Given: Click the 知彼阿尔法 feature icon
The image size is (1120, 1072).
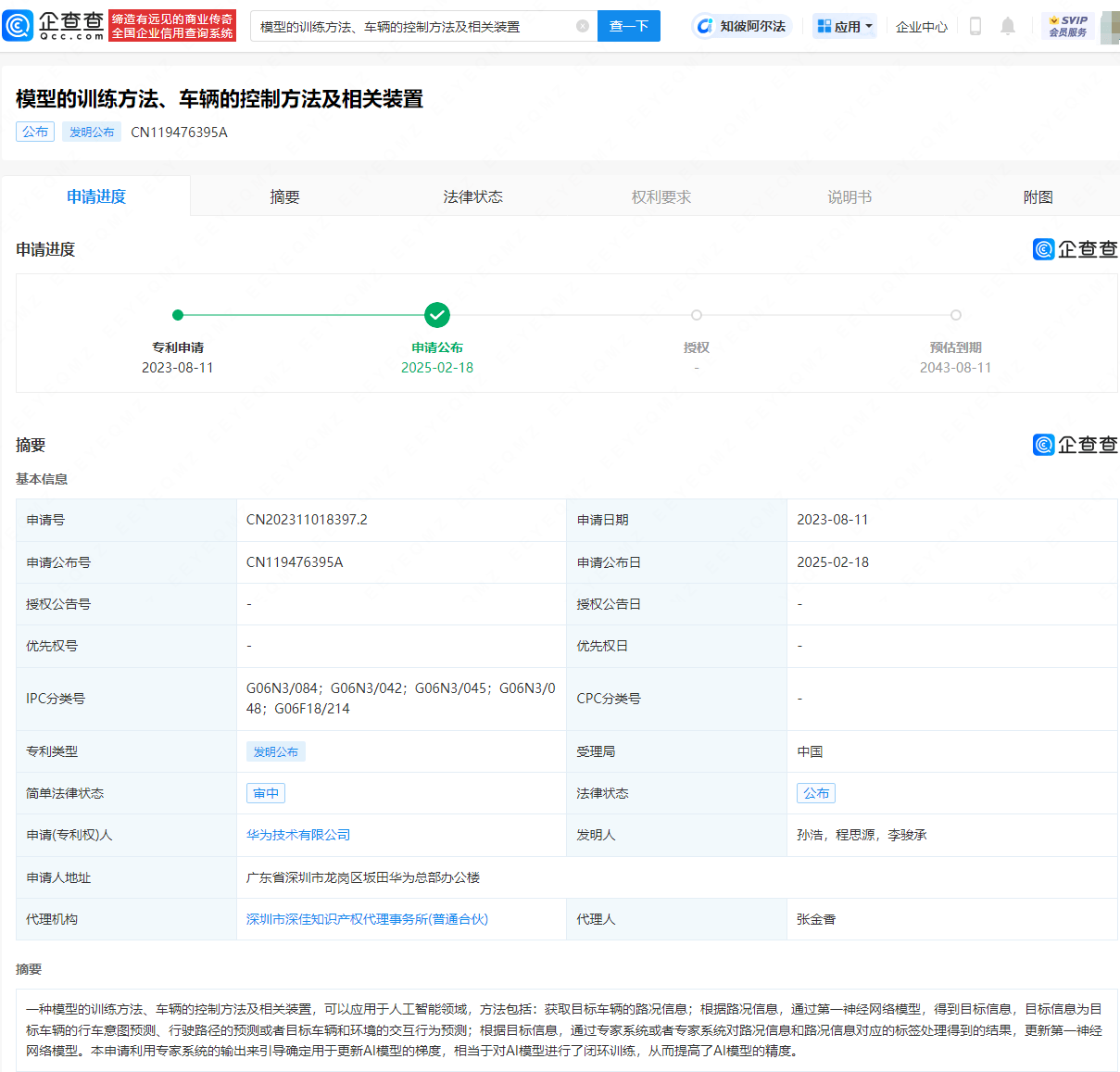Looking at the screenshot, I should coord(742,26).
